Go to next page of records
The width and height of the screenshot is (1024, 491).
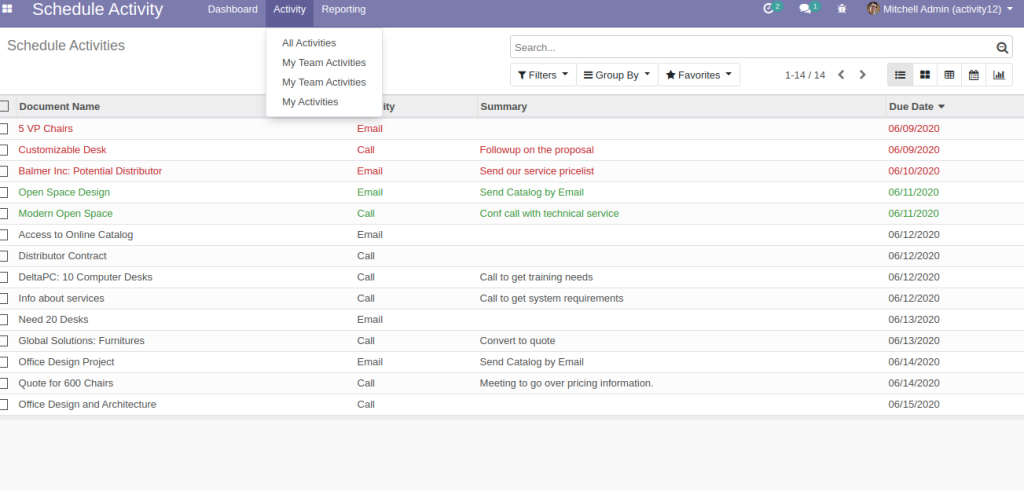click(x=862, y=75)
